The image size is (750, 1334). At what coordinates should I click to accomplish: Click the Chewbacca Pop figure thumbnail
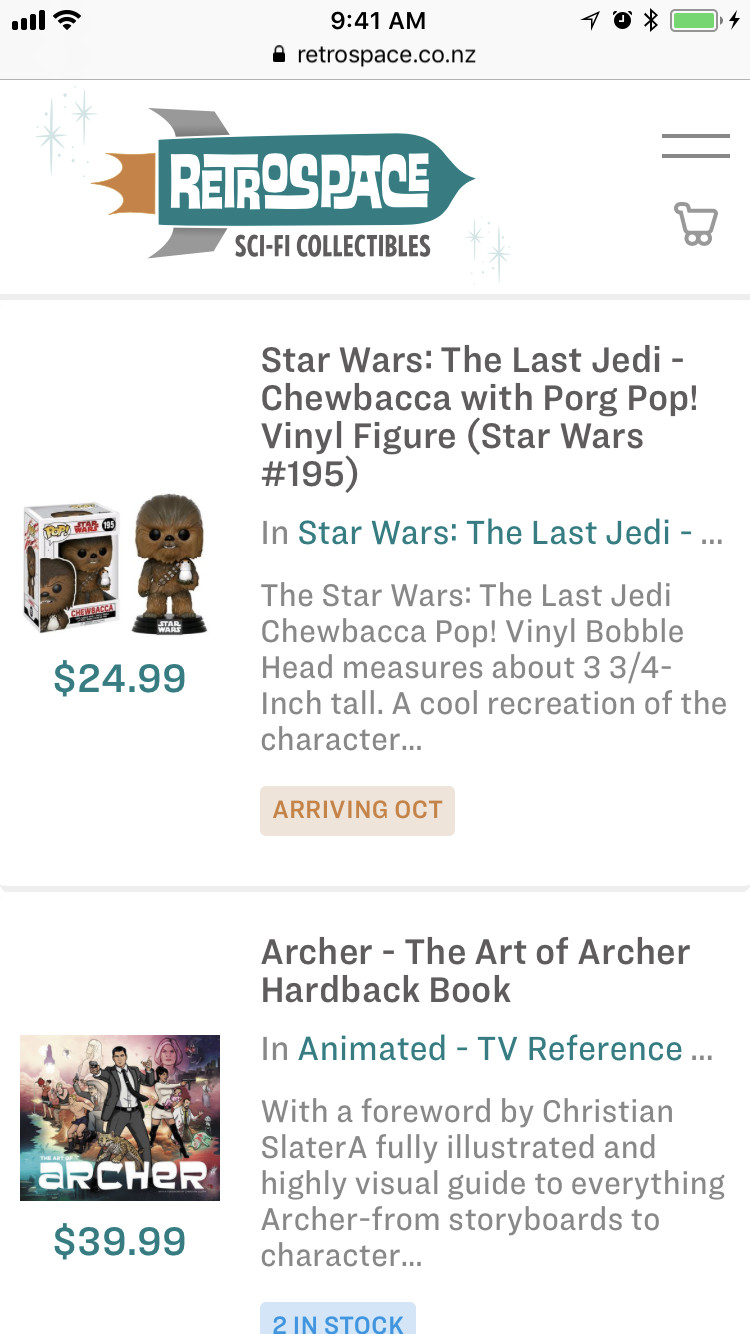click(118, 566)
